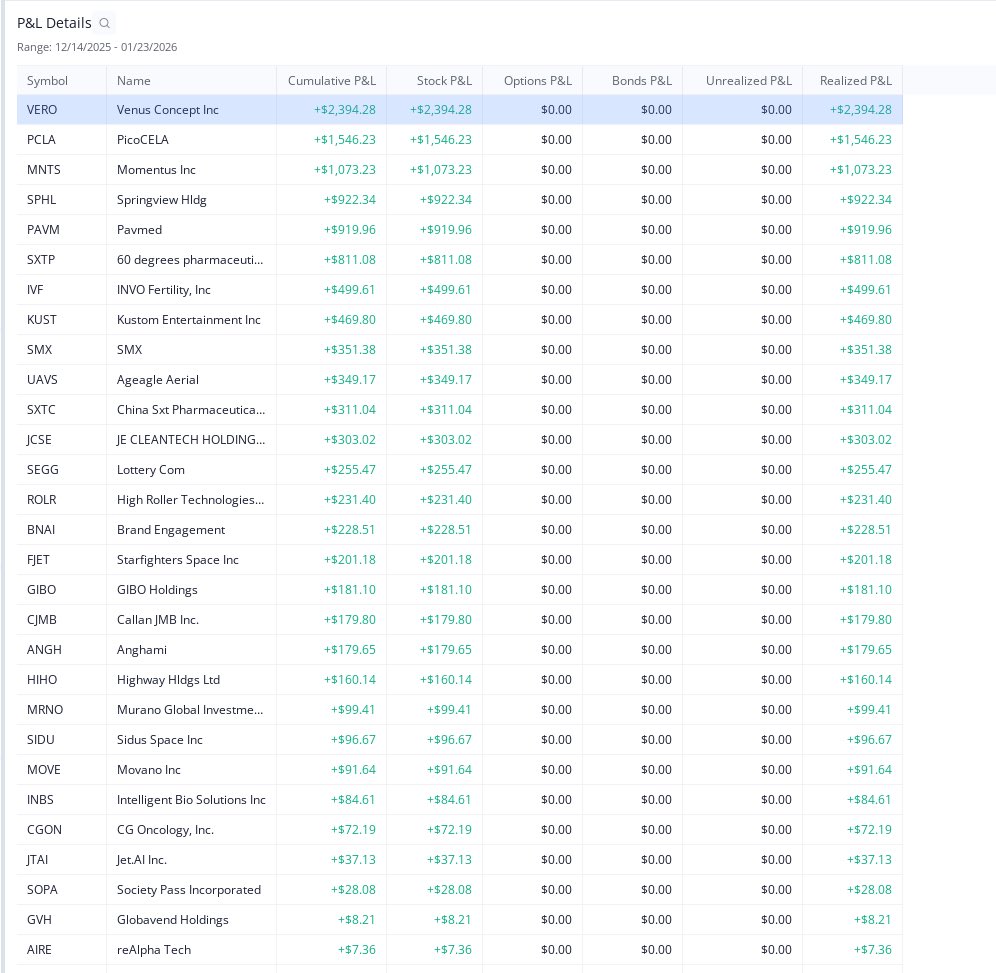This screenshot has height=973, width=996.
Task: Select SXTP cumulative P&L +$811.08
Action: [349, 260]
